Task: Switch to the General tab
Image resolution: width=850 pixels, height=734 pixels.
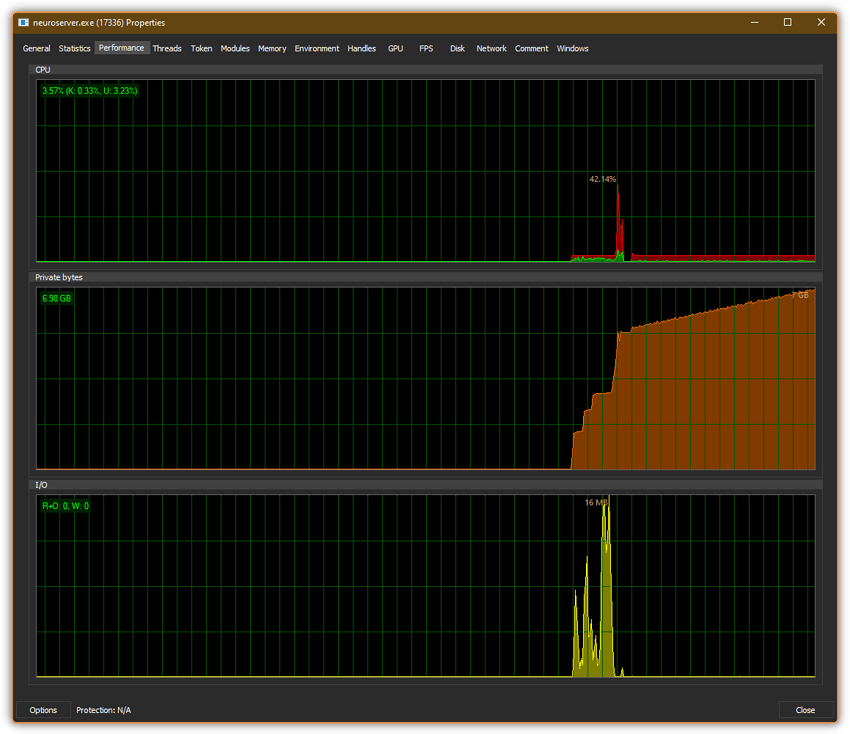Action: (36, 48)
